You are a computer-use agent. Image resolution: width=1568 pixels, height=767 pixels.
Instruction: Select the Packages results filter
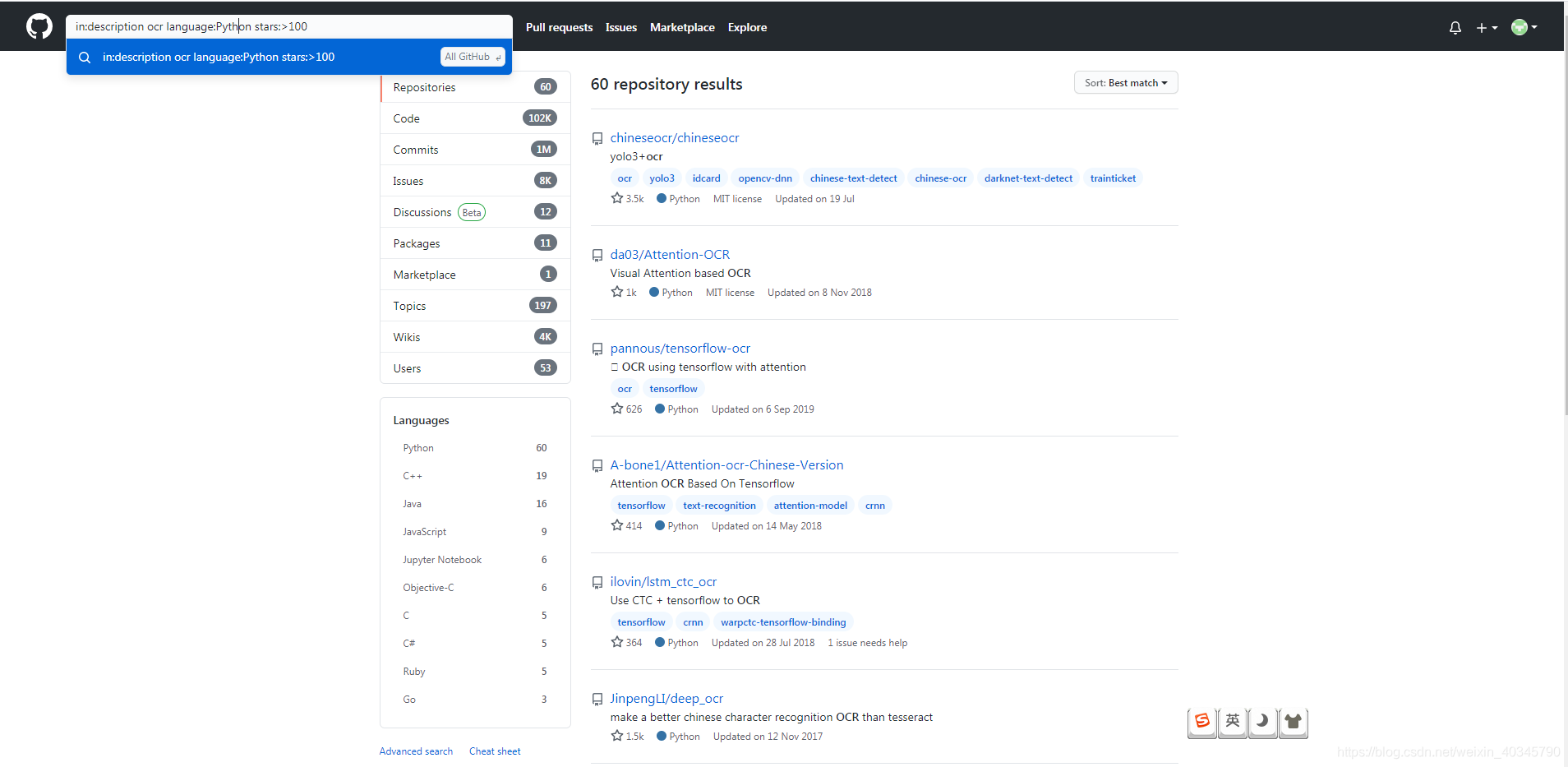point(475,243)
